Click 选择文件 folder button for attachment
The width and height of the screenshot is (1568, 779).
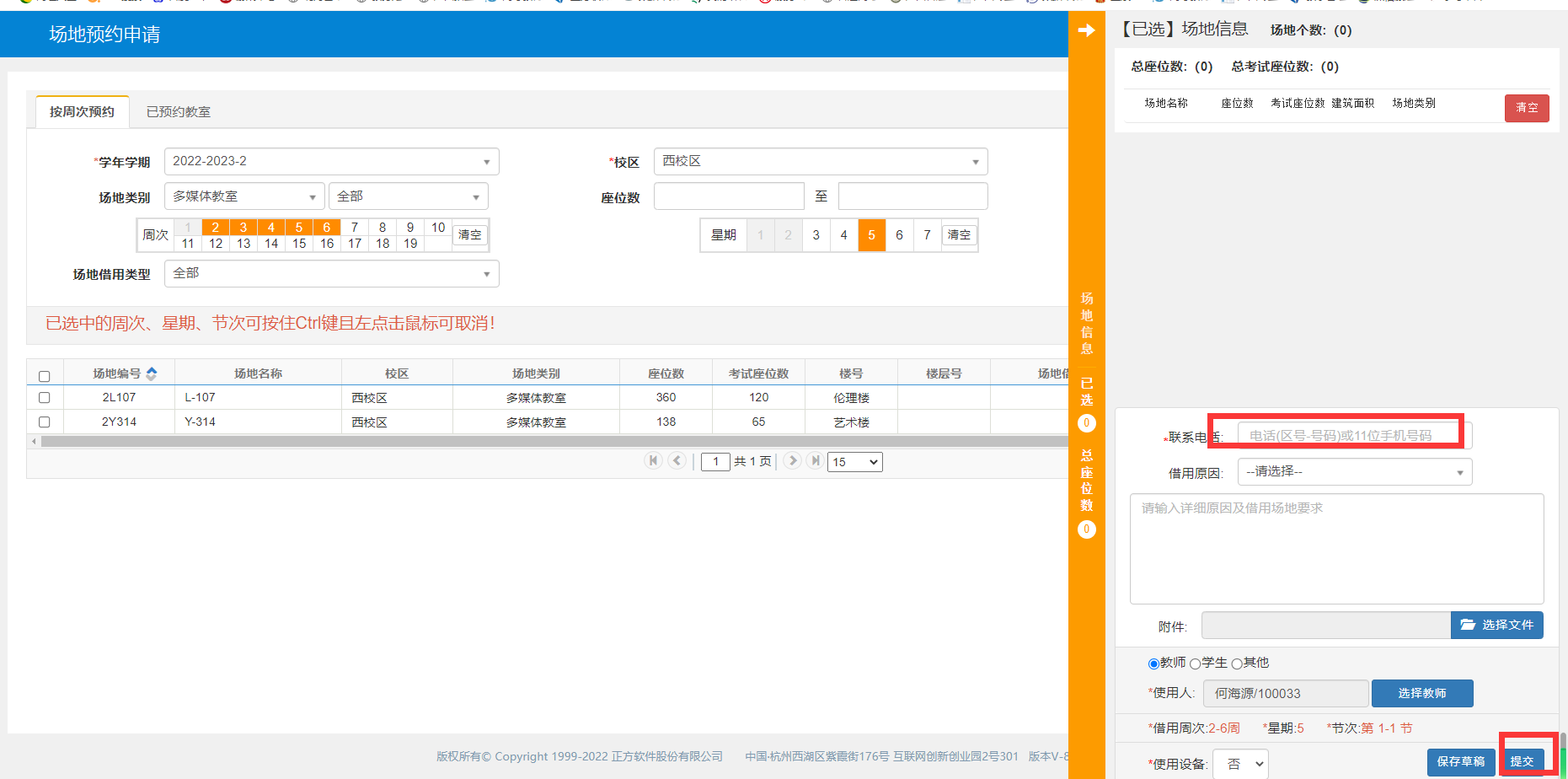pos(1496,625)
